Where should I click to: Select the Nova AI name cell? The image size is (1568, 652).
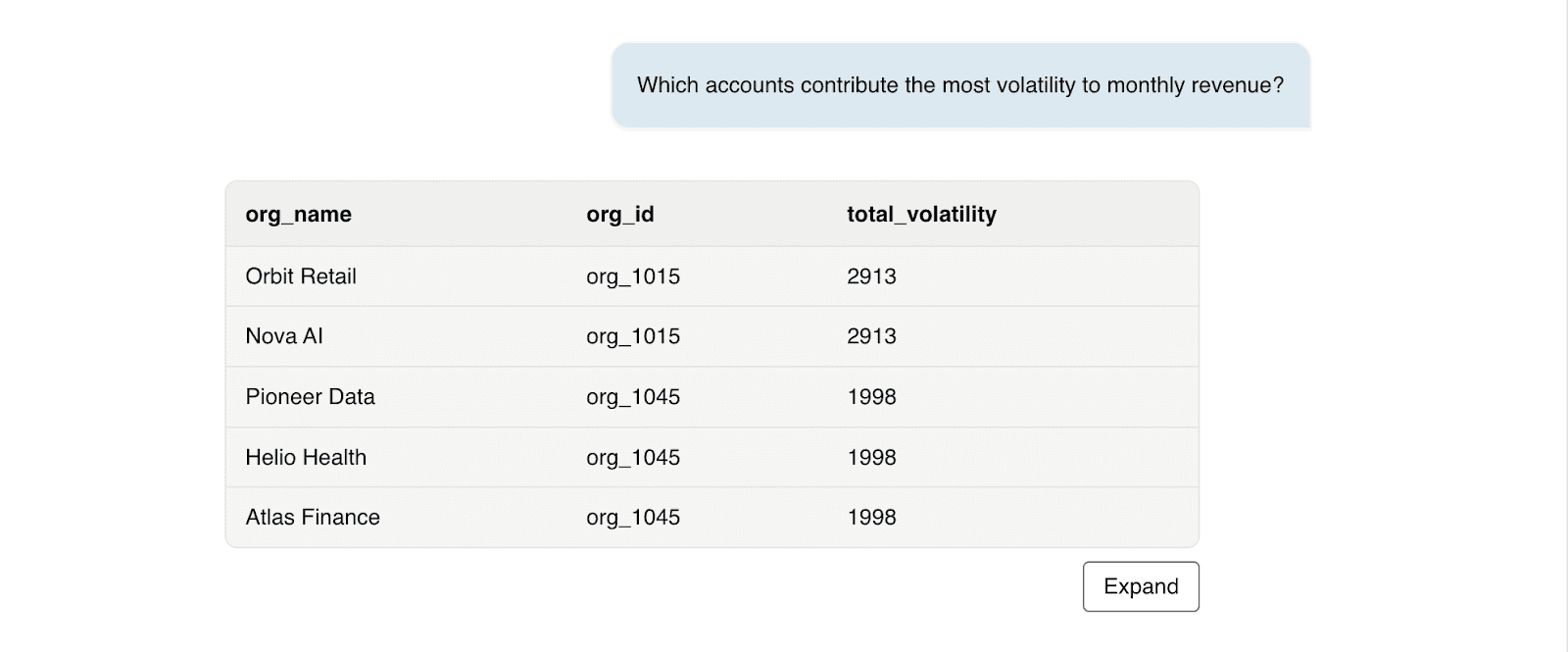pos(284,336)
